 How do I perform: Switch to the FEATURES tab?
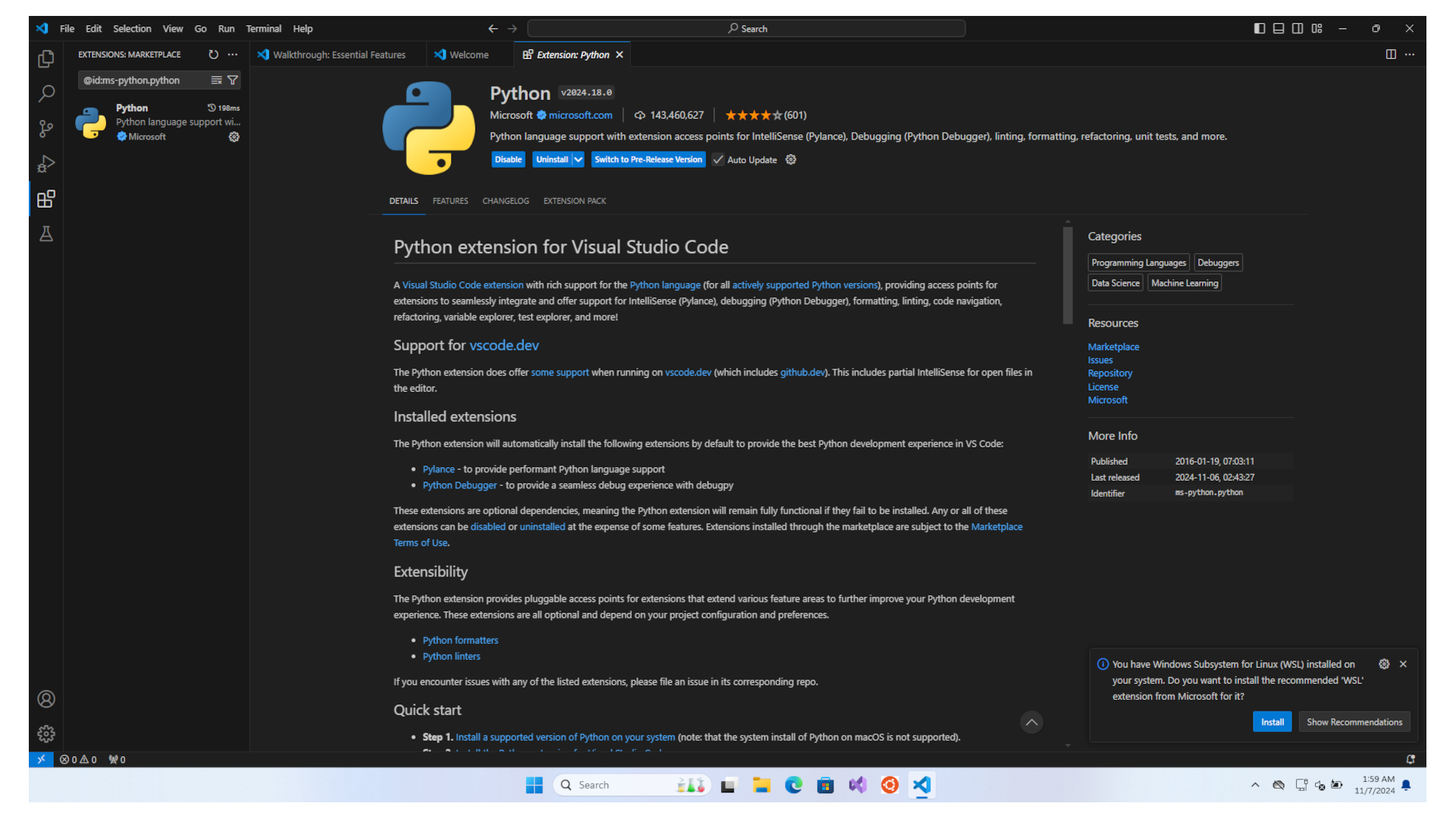click(x=450, y=200)
